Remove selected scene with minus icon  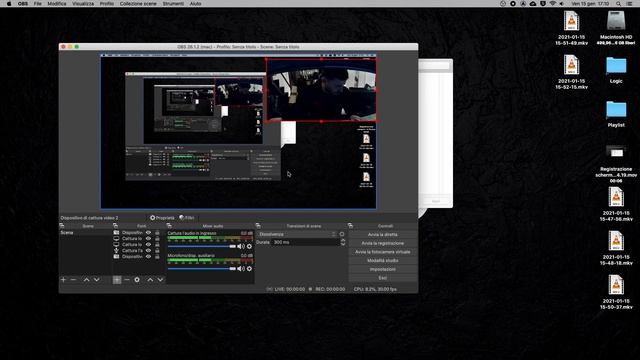(73, 280)
